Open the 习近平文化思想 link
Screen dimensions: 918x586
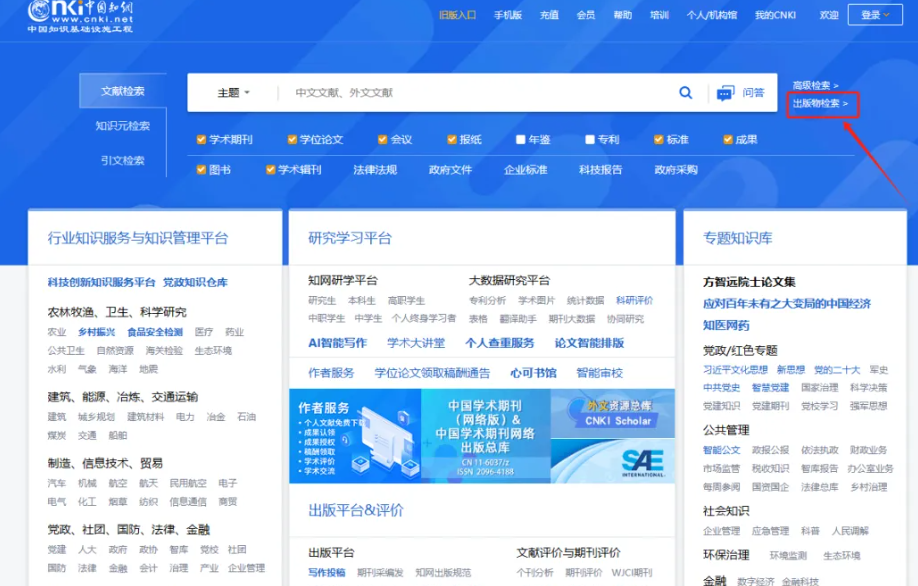point(735,370)
